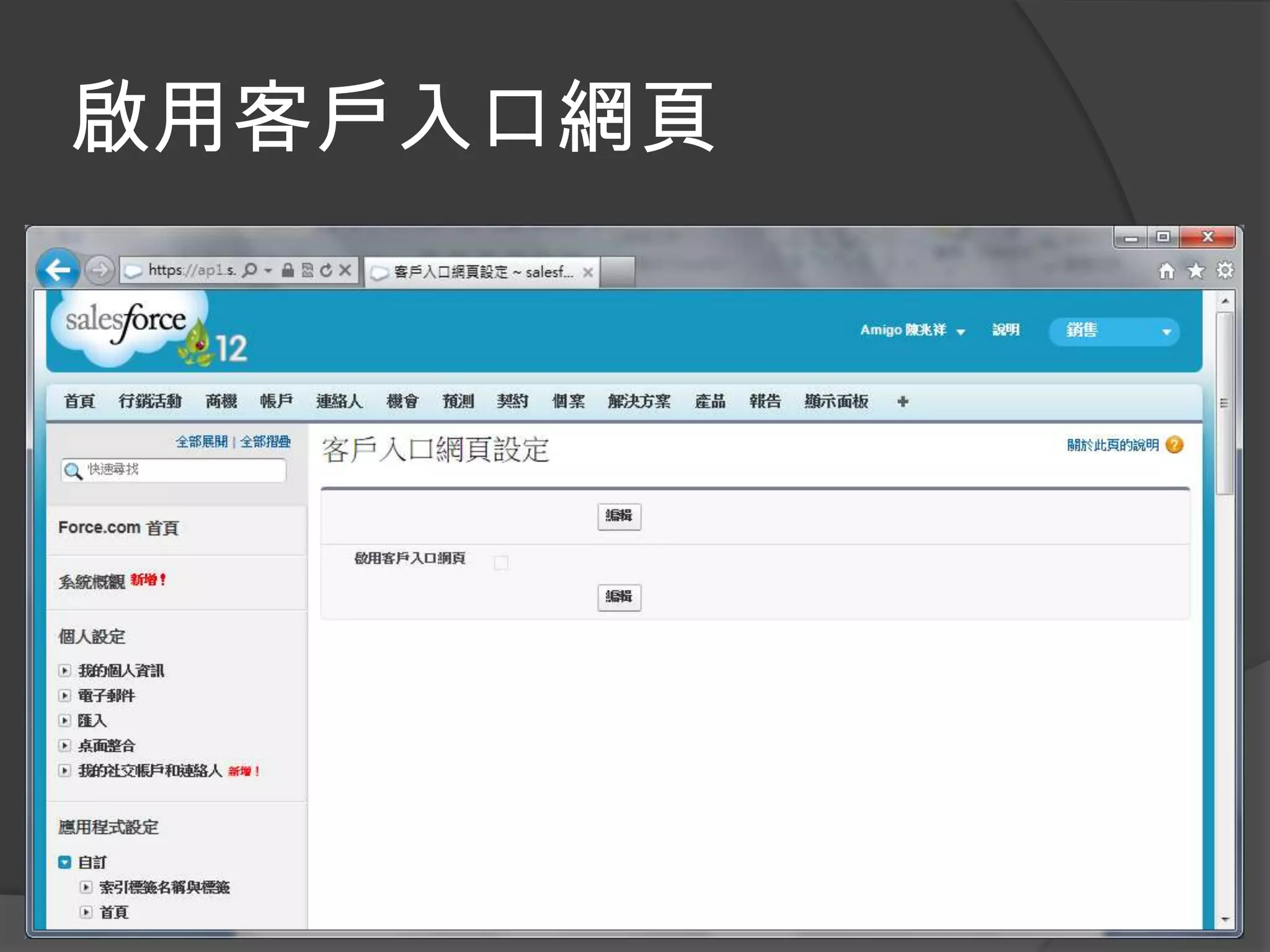Click the vertical scrollbar thumb
The image size is (1270, 952).
[1225, 403]
